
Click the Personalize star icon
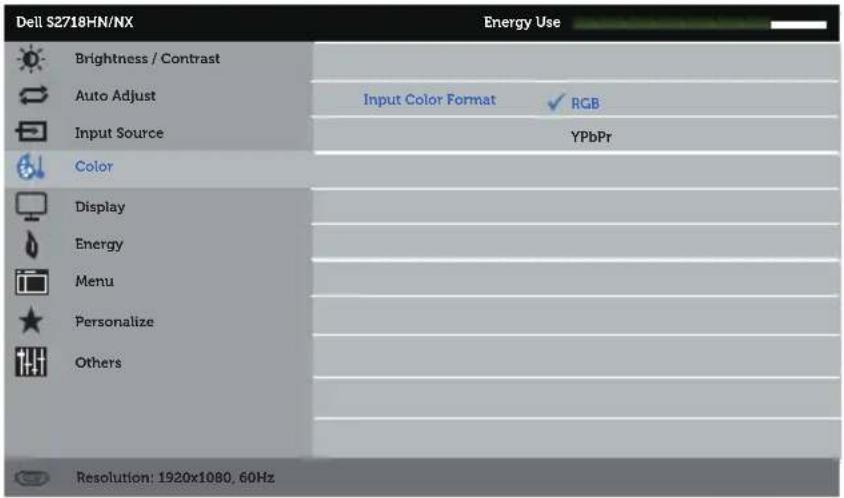[x=31, y=320]
